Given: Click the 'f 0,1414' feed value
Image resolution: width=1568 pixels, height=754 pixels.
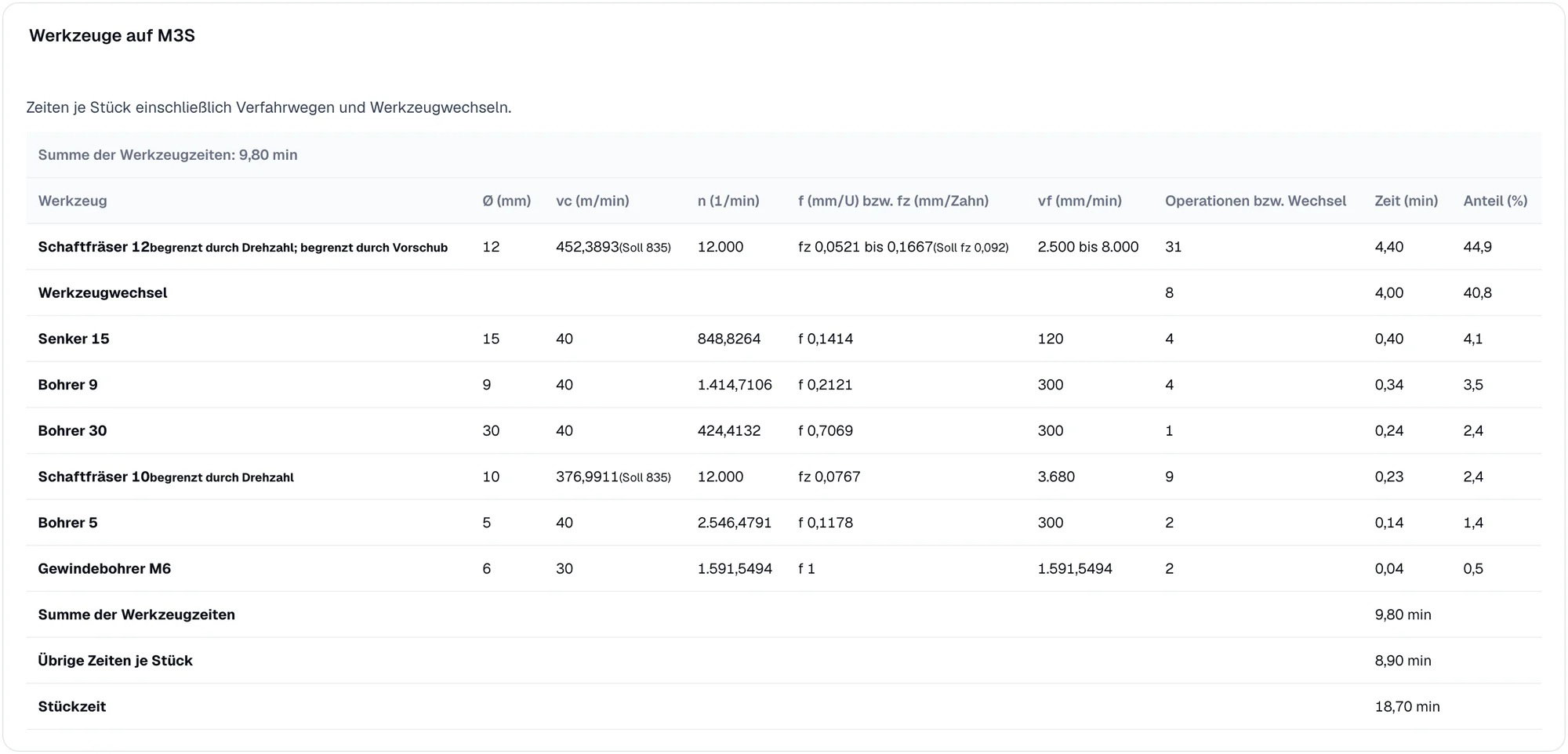Looking at the screenshot, I should pyautogui.click(x=826, y=339).
